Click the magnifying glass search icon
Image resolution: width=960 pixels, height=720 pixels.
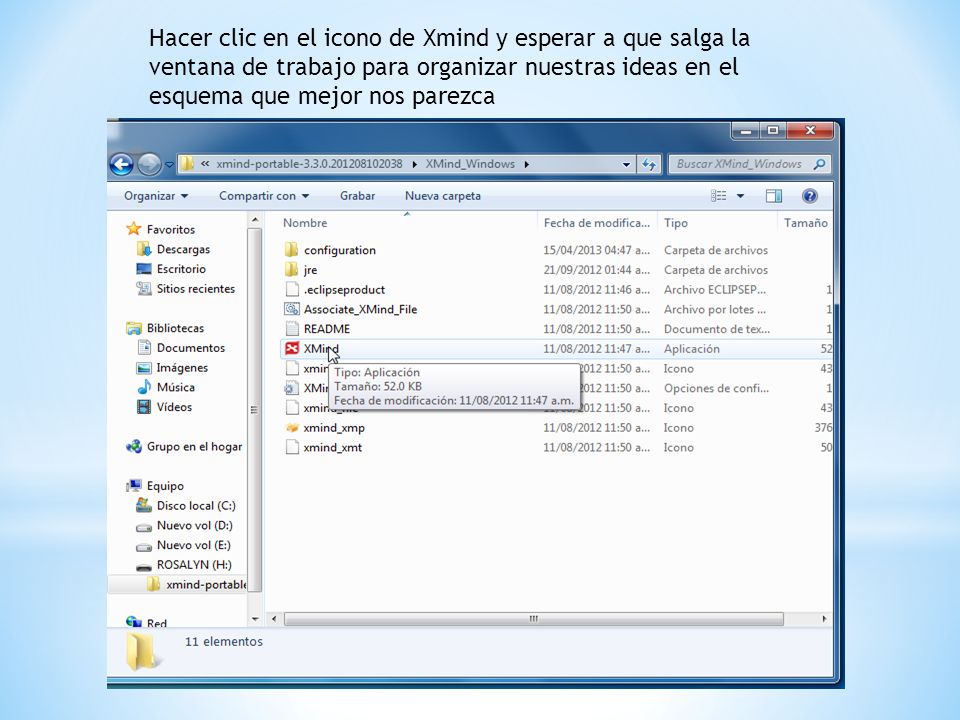820,163
